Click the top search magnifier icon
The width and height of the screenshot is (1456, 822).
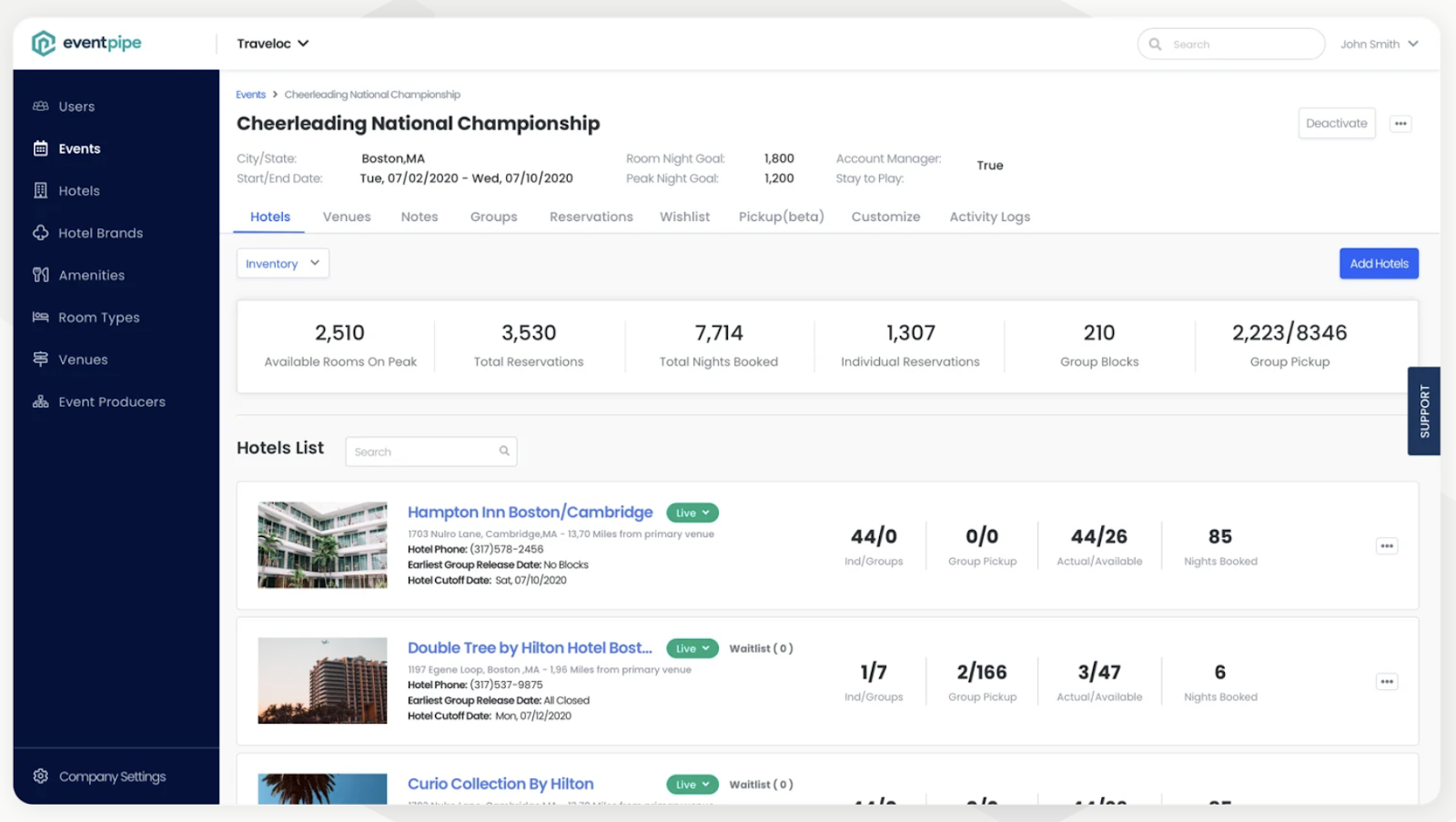tap(1155, 44)
